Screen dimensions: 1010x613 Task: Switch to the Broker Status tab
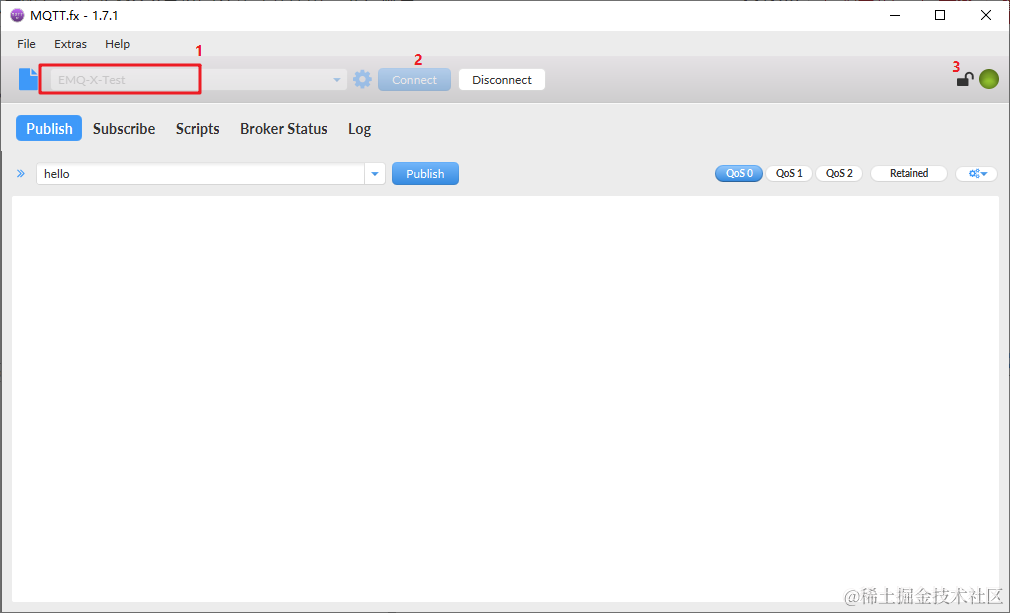click(283, 129)
